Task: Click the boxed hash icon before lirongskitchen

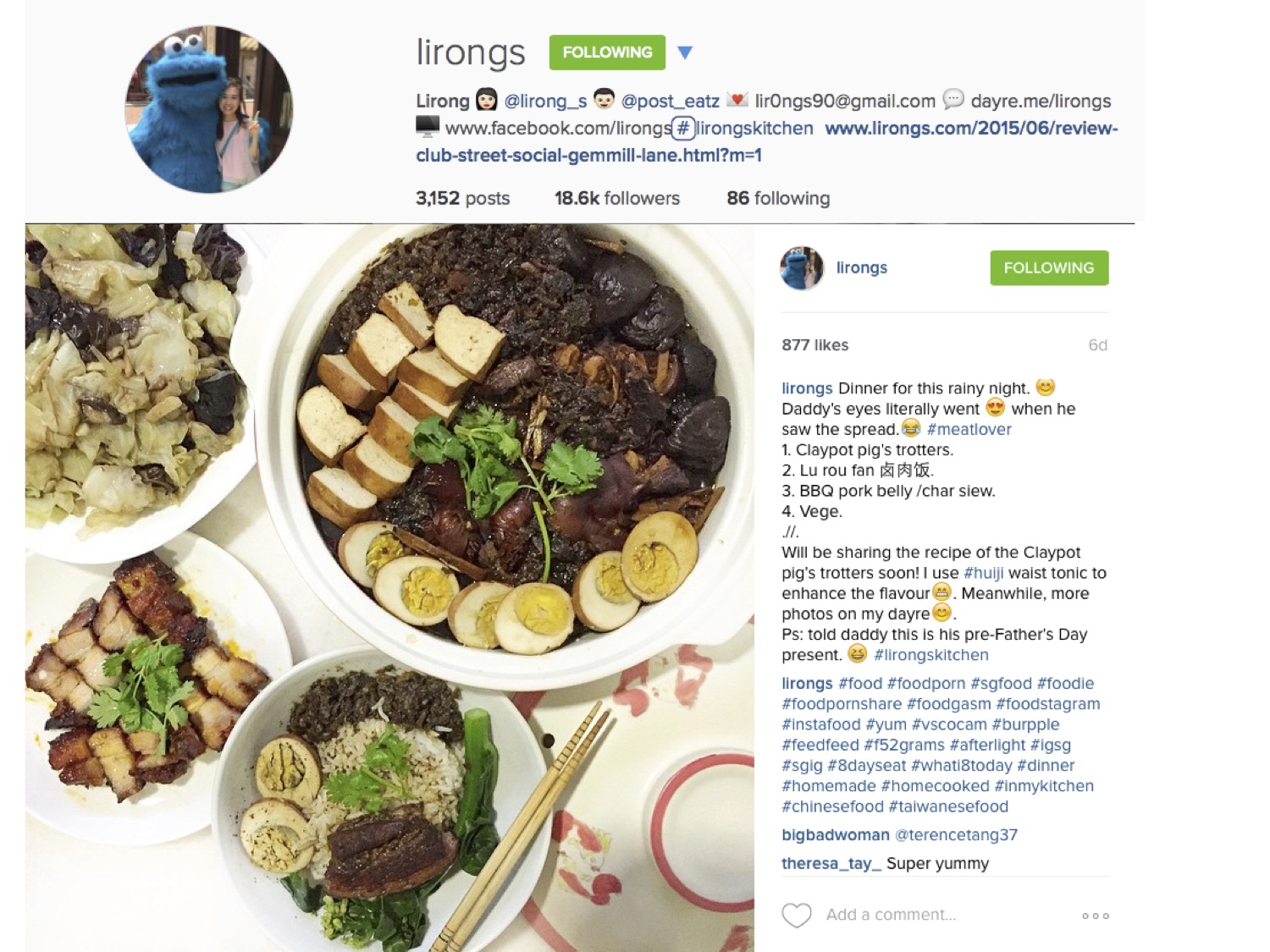Action: pyautogui.click(x=683, y=129)
